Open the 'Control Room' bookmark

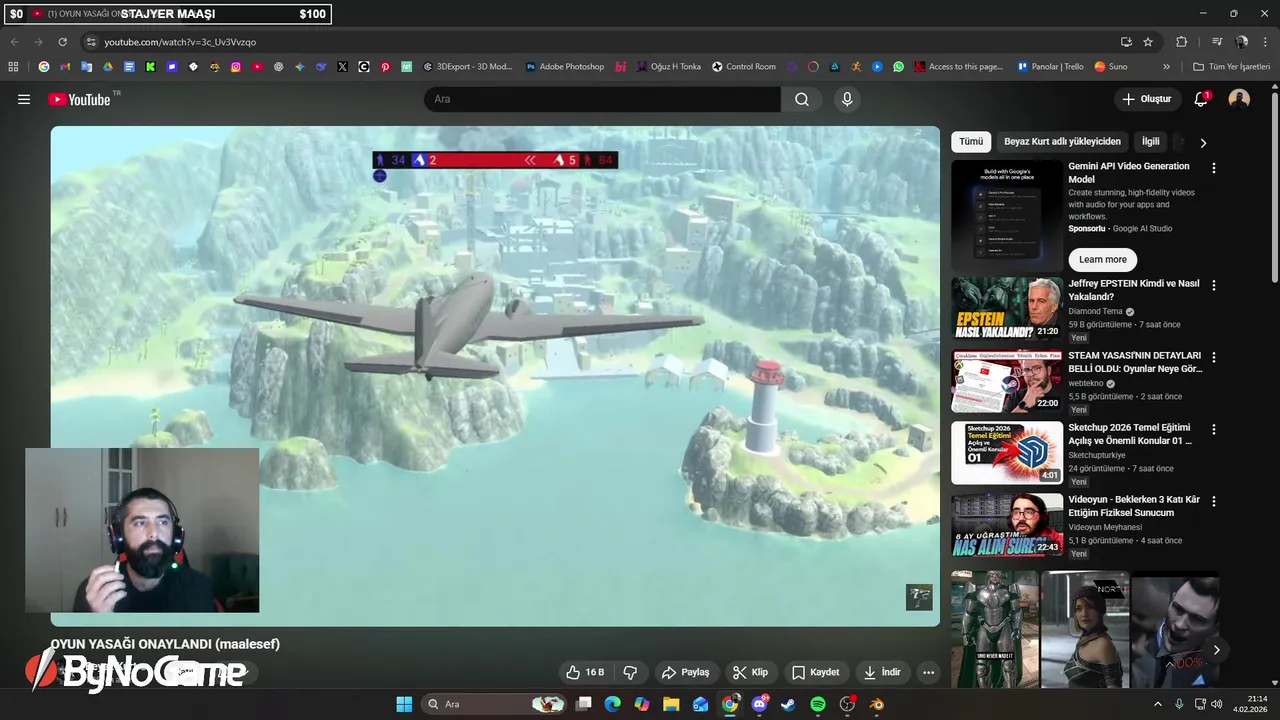tap(744, 67)
